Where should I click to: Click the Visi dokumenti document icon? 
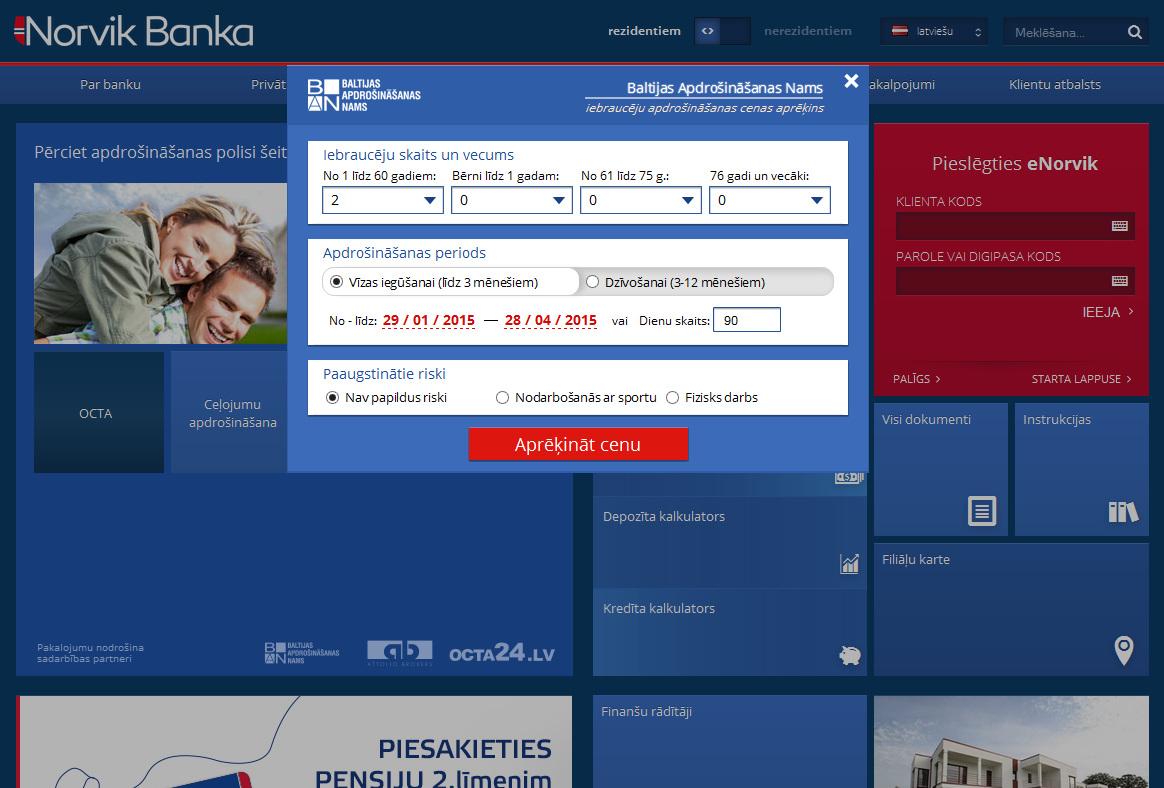click(x=981, y=511)
